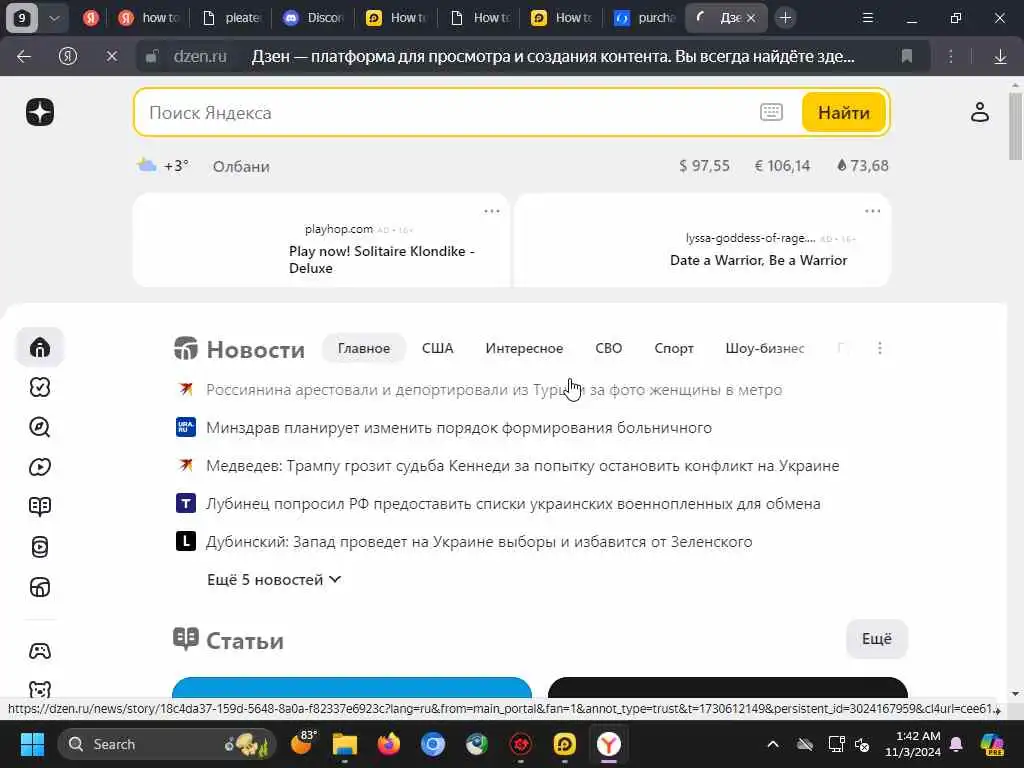This screenshot has height=768, width=1024.
Task: Open the on-screen keyboard in search
Action: pyautogui.click(x=771, y=112)
